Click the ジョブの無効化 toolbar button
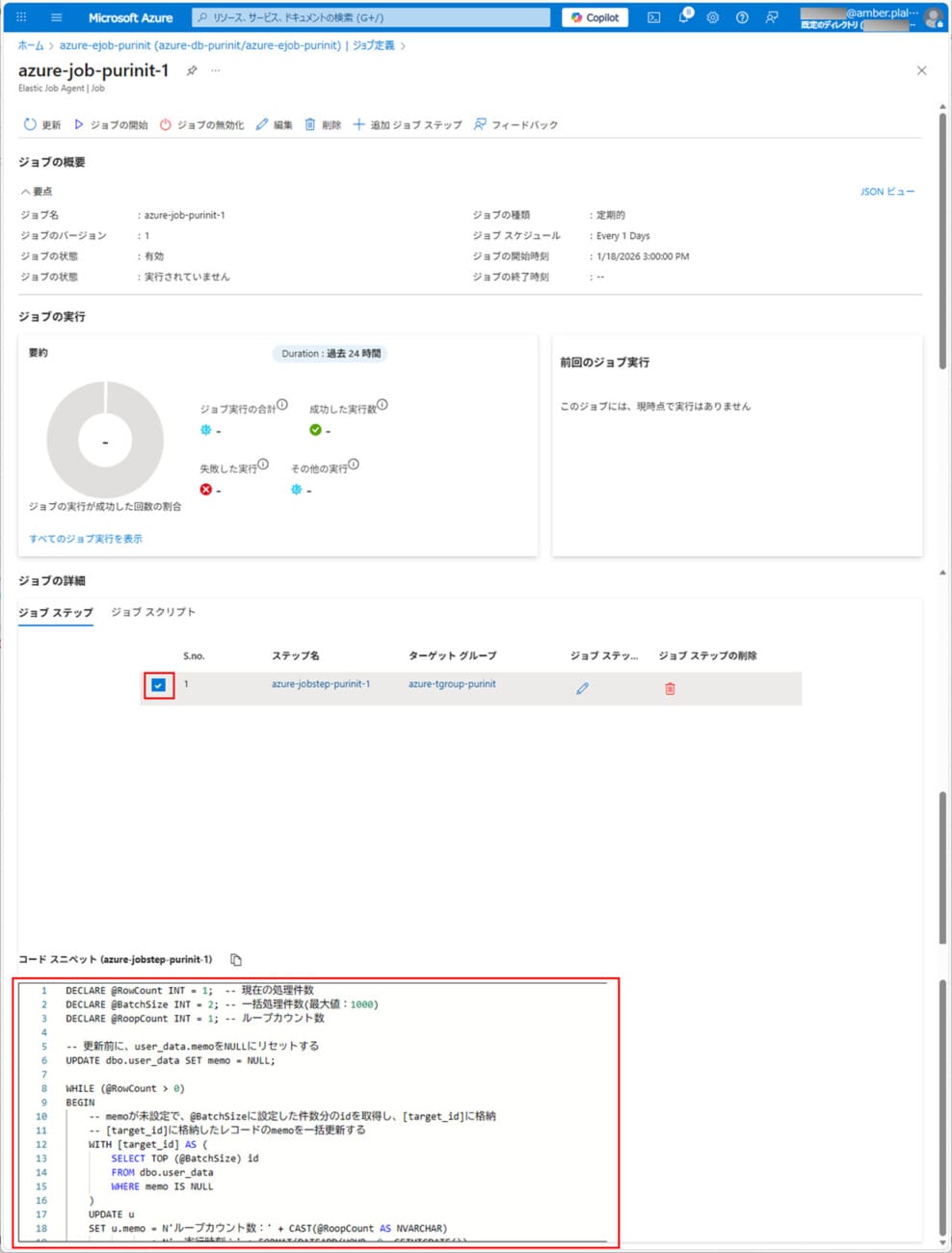The height and width of the screenshot is (1253, 952). [x=201, y=124]
